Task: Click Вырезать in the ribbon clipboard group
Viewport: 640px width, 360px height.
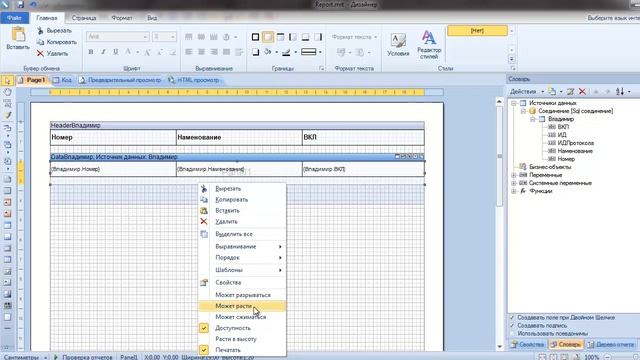Action: tap(54, 31)
